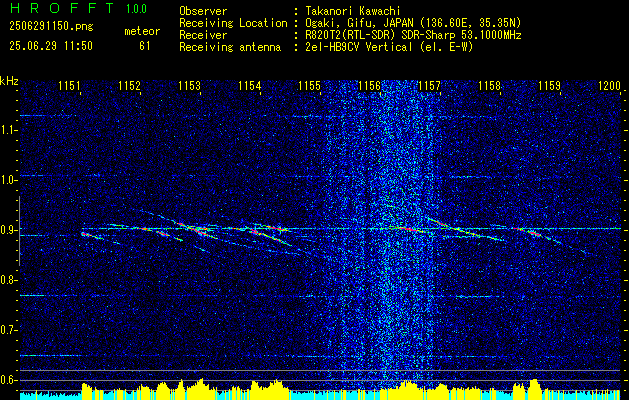Click the meteor label
This screenshot has width=629, height=400.
pos(142,31)
